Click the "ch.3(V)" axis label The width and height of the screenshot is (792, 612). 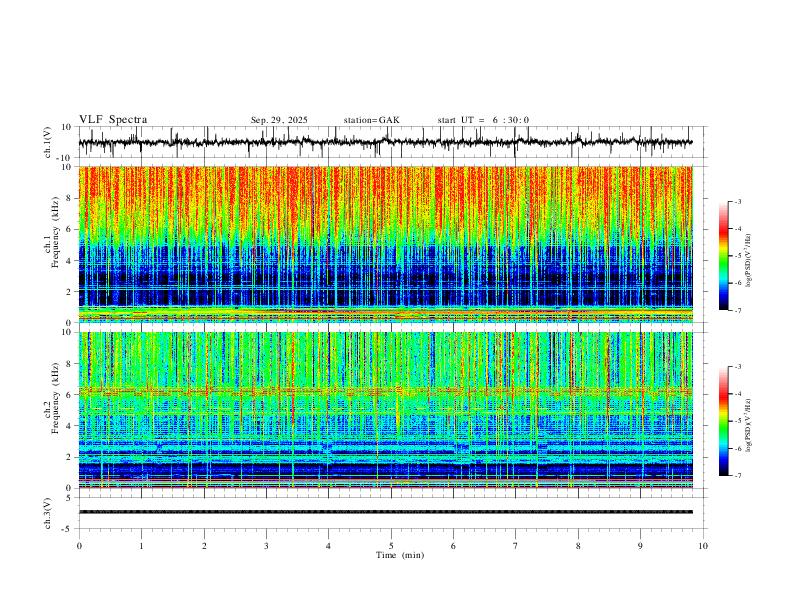[48, 513]
